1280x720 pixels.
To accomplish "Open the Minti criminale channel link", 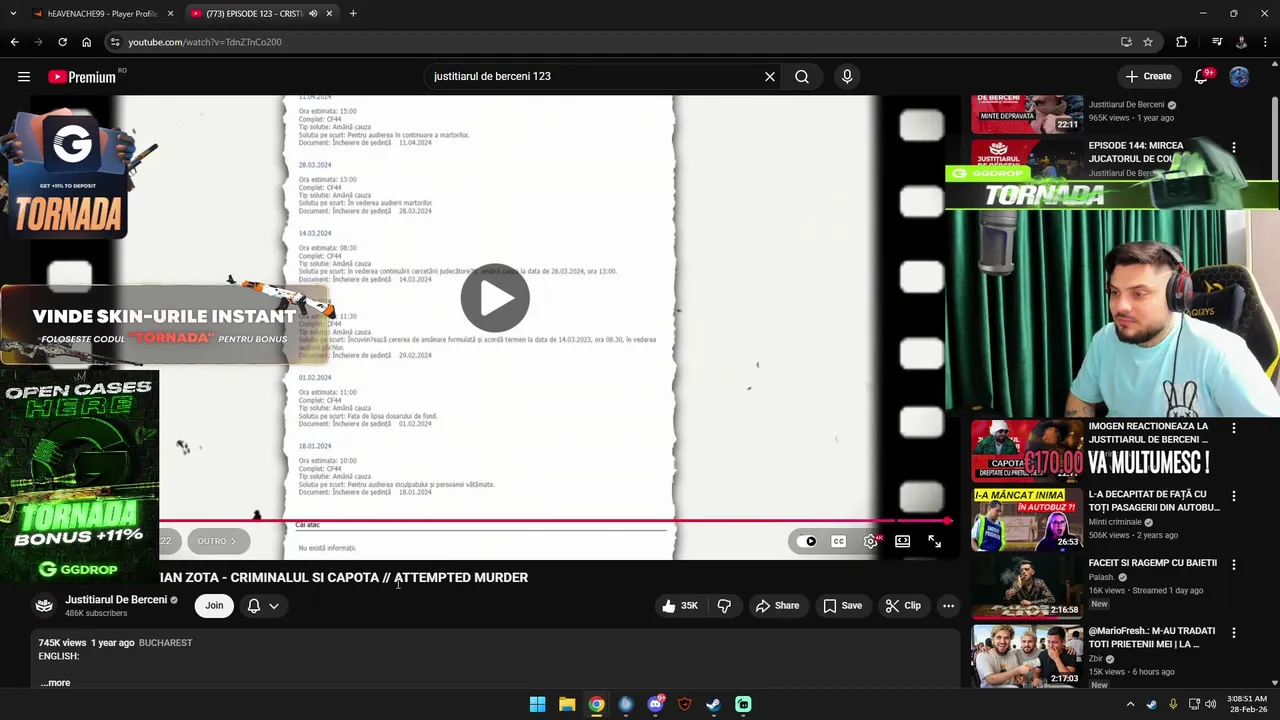I will [1115, 522].
